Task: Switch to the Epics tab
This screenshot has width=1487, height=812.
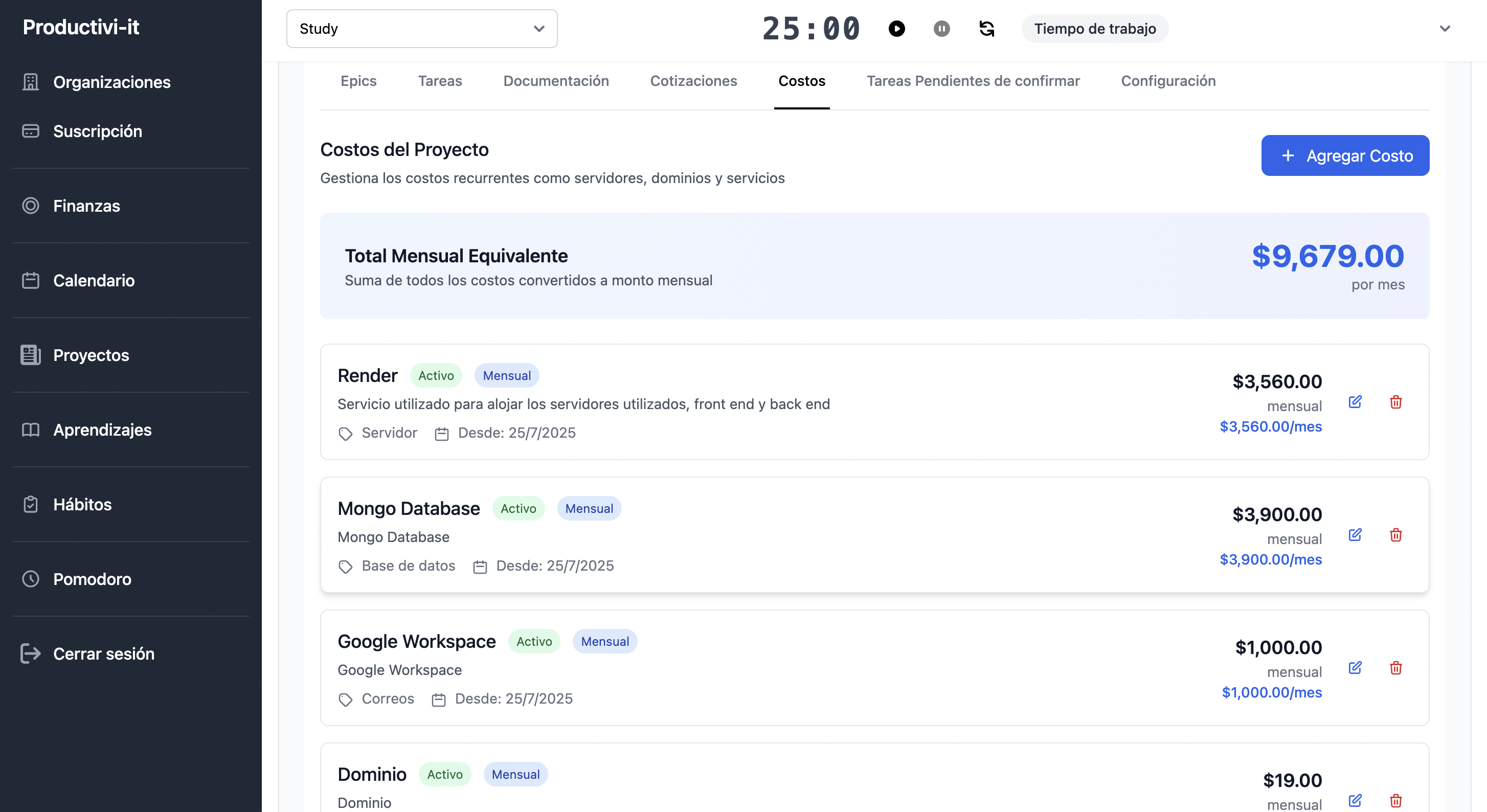Action: 358,81
